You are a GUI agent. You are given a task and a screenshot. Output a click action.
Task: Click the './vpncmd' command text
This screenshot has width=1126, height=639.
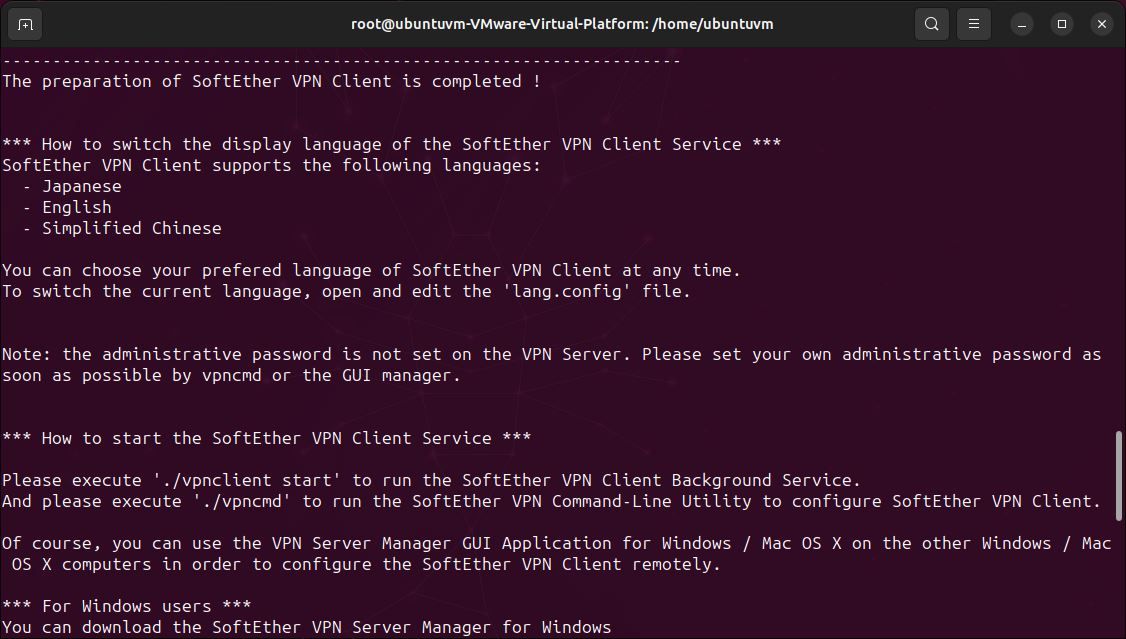tap(240, 501)
